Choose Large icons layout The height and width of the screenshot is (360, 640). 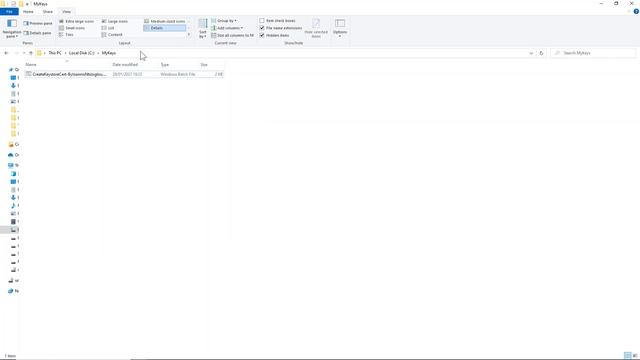tap(115, 21)
